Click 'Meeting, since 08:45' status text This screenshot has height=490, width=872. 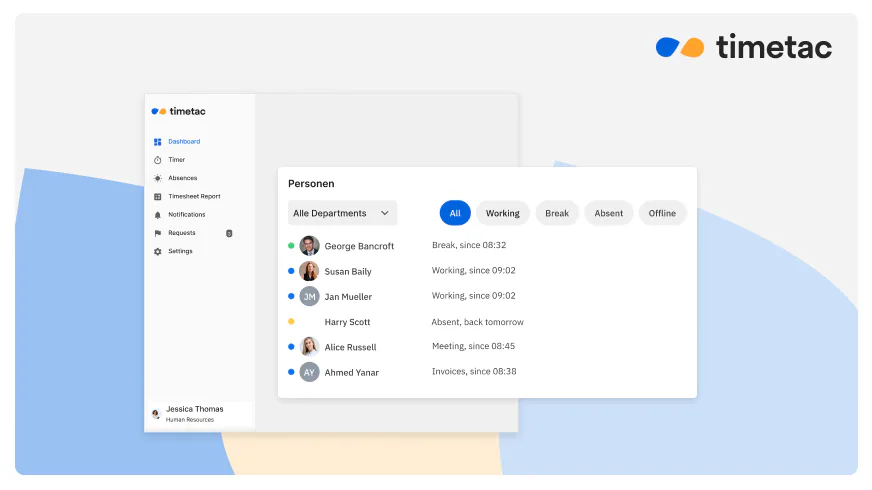click(x=473, y=346)
